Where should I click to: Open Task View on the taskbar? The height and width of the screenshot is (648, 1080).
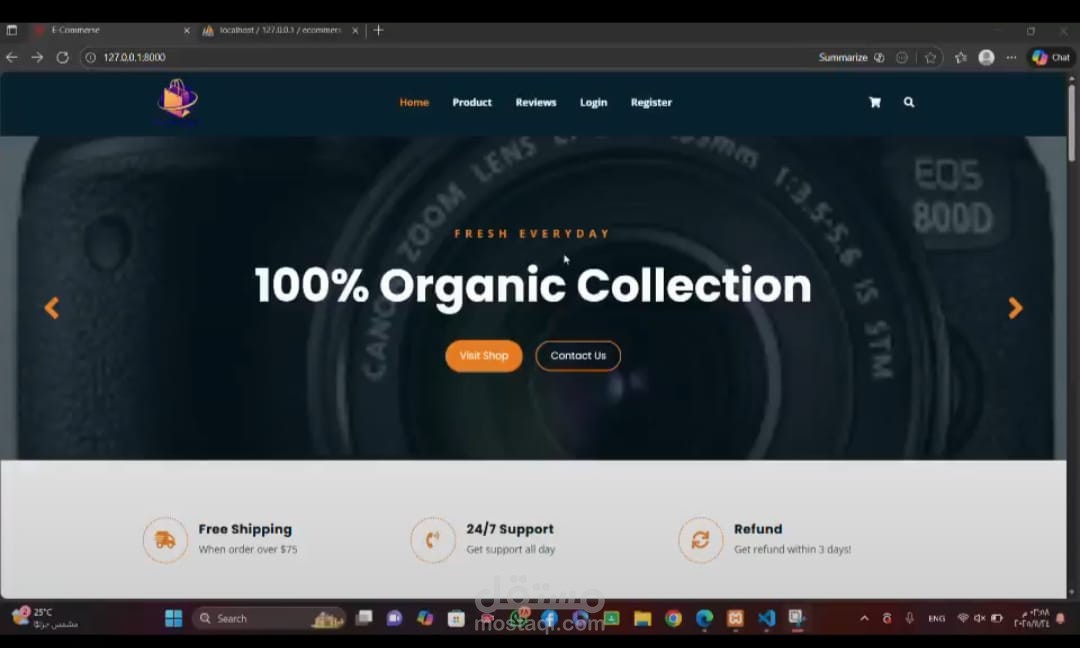(x=364, y=618)
